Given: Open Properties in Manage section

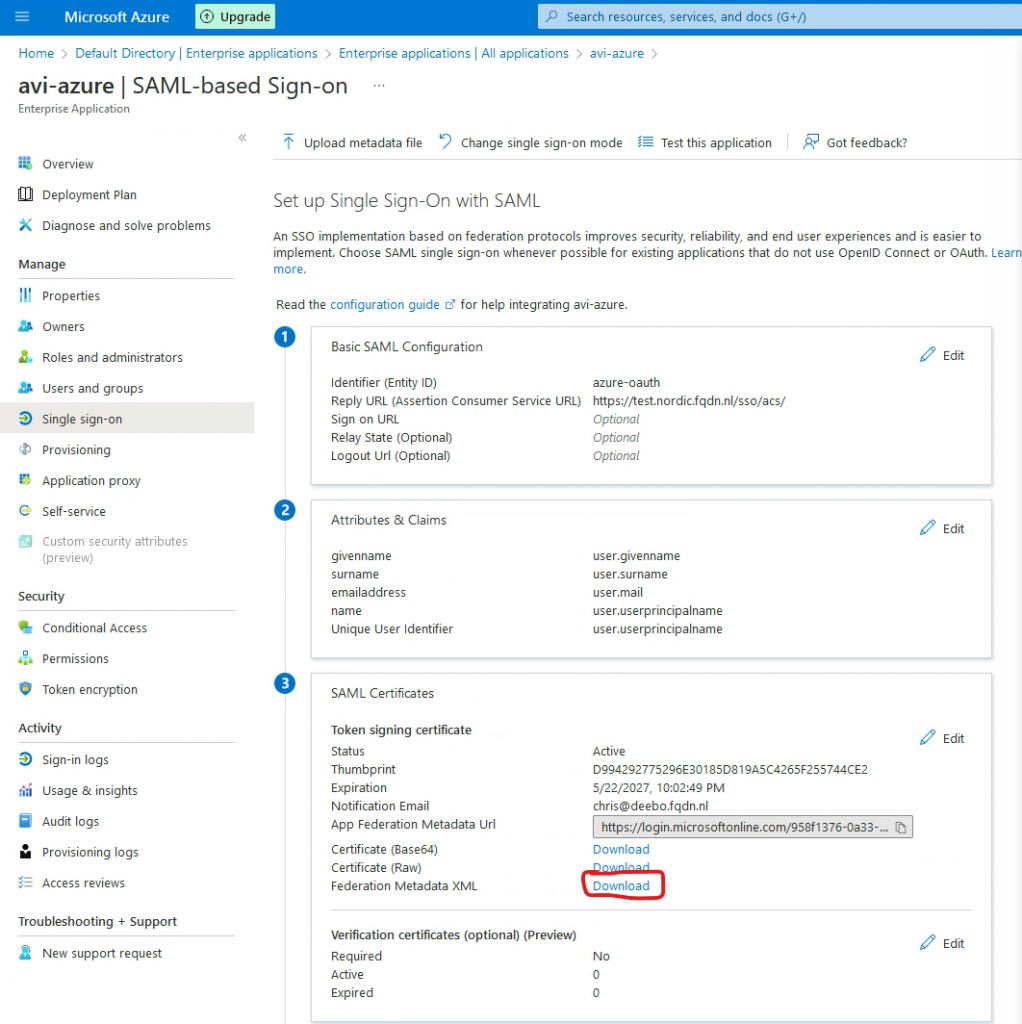Looking at the screenshot, I should 71,296.
